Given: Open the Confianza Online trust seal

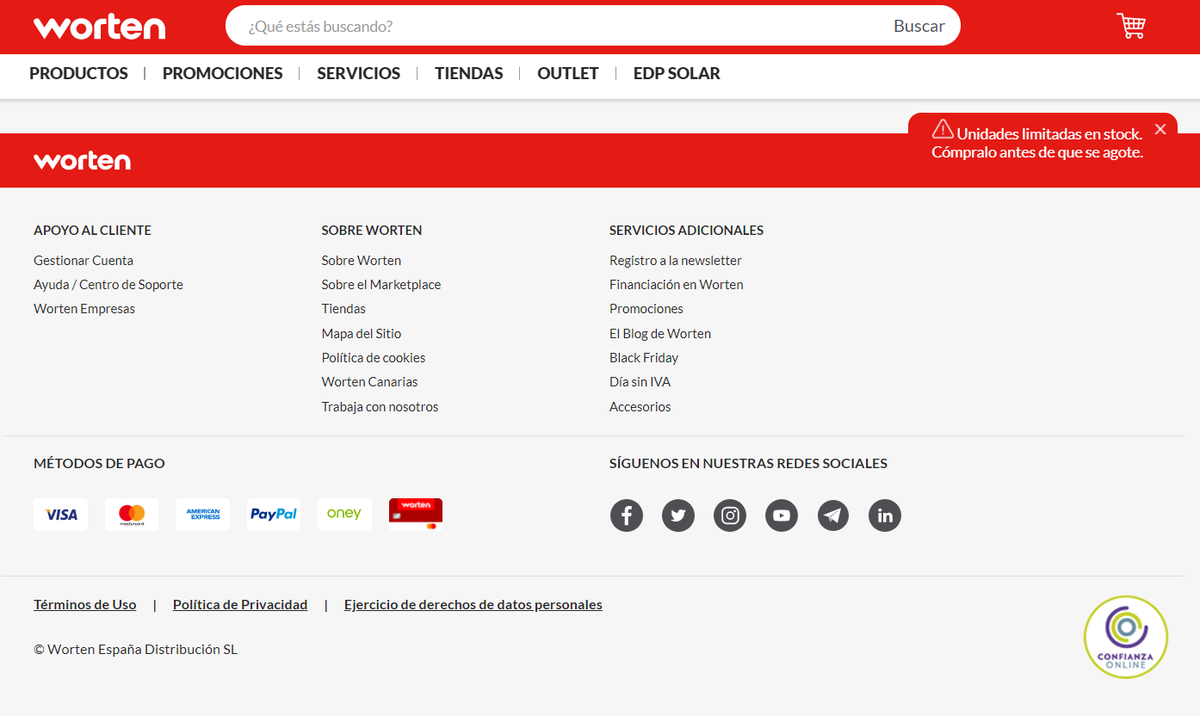Looking at the screenshot, I should pyautogui.click(x=1126, y=637).
